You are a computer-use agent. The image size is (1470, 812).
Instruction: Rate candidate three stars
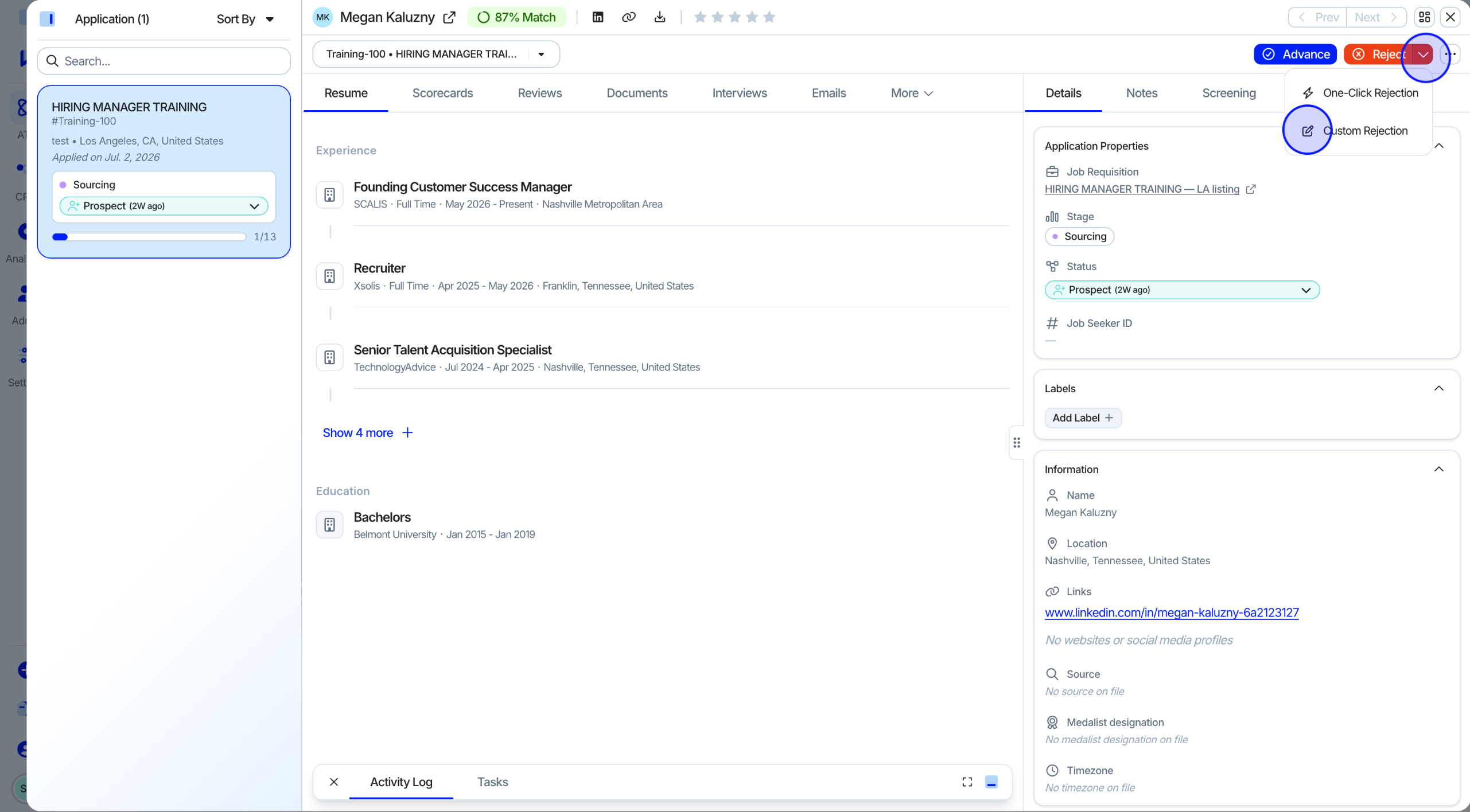(x=734, y=17)
